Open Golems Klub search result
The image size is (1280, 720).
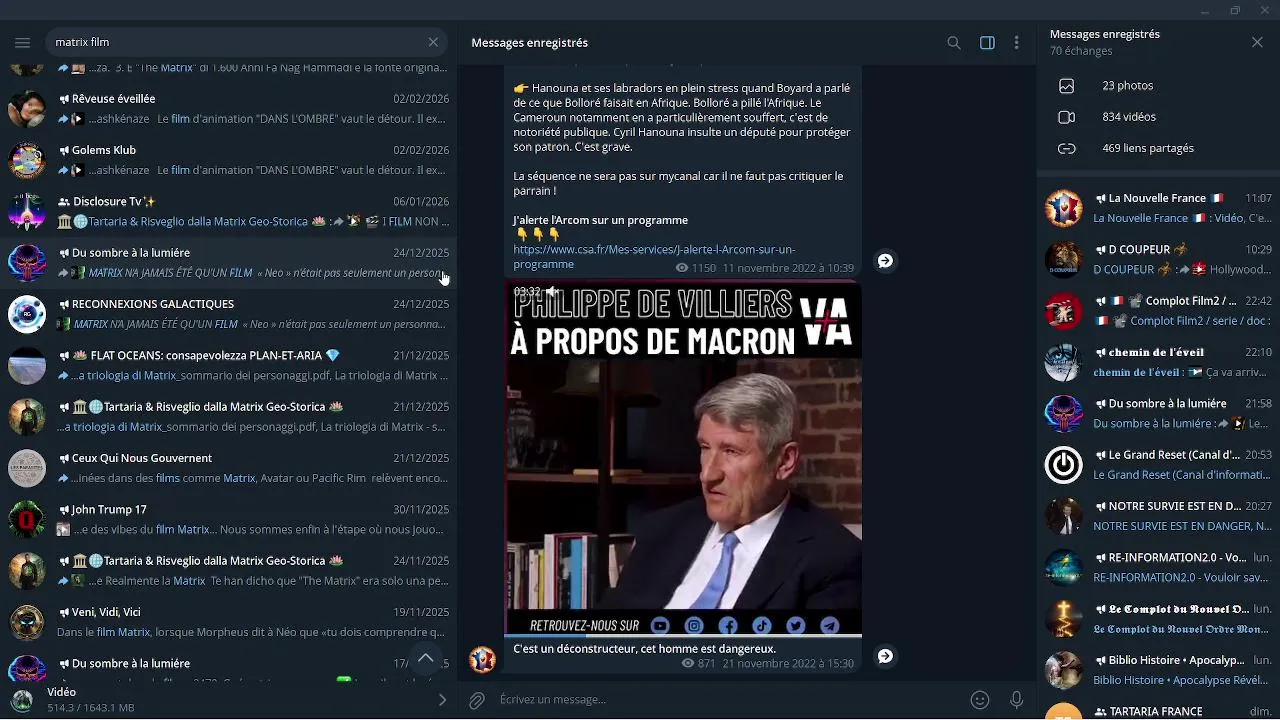point(229,160)
